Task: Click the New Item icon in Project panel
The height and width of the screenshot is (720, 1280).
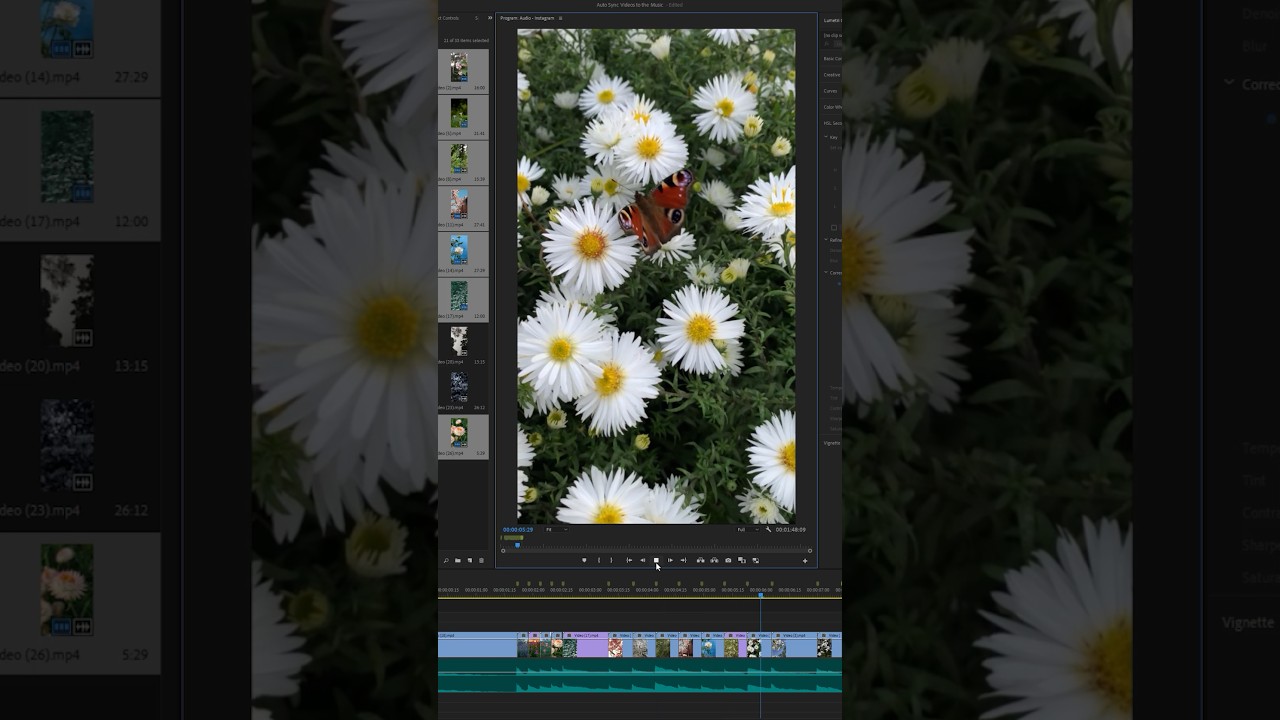Action: pos(470,560)
